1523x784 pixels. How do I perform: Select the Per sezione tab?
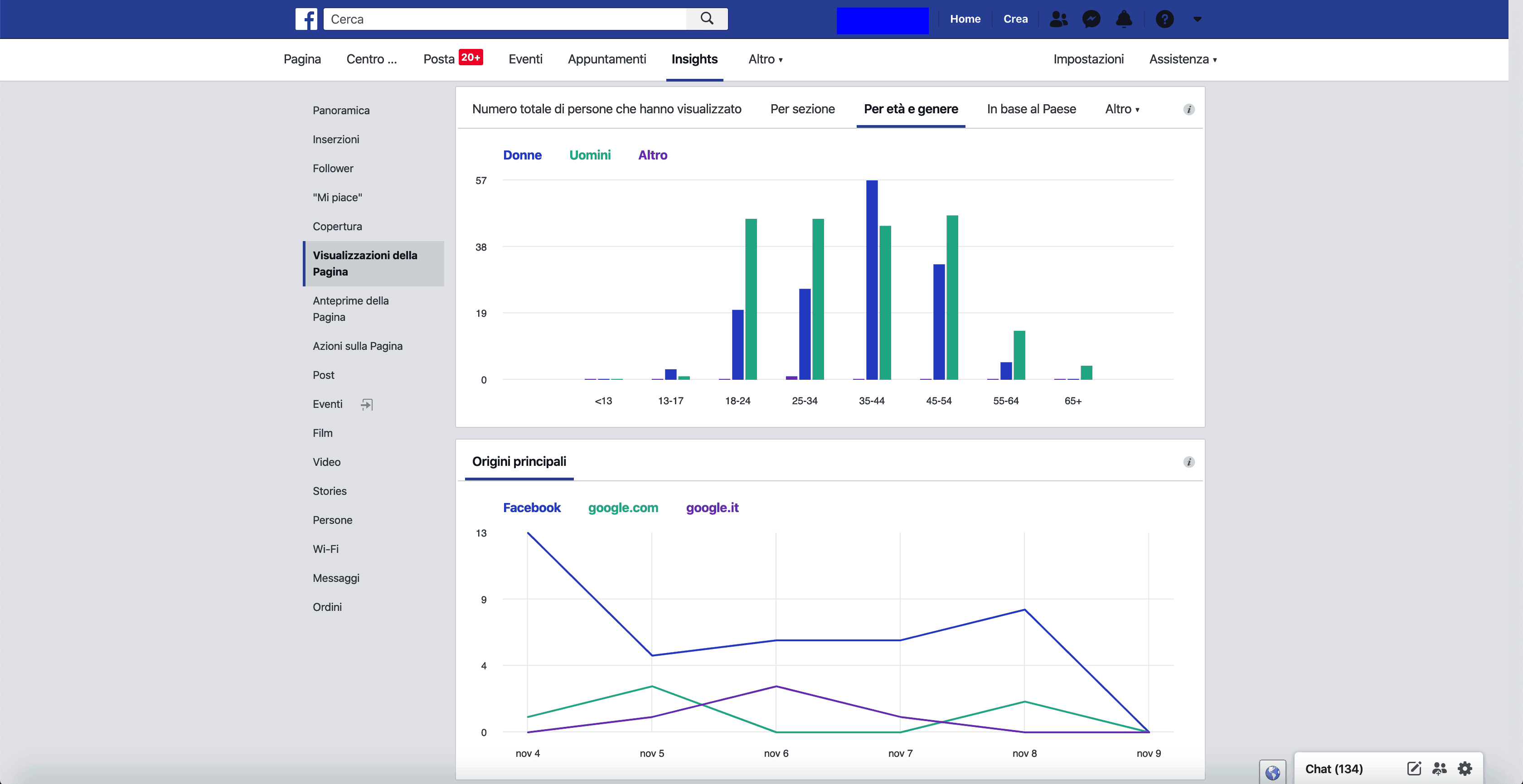(x=802, y=109)
